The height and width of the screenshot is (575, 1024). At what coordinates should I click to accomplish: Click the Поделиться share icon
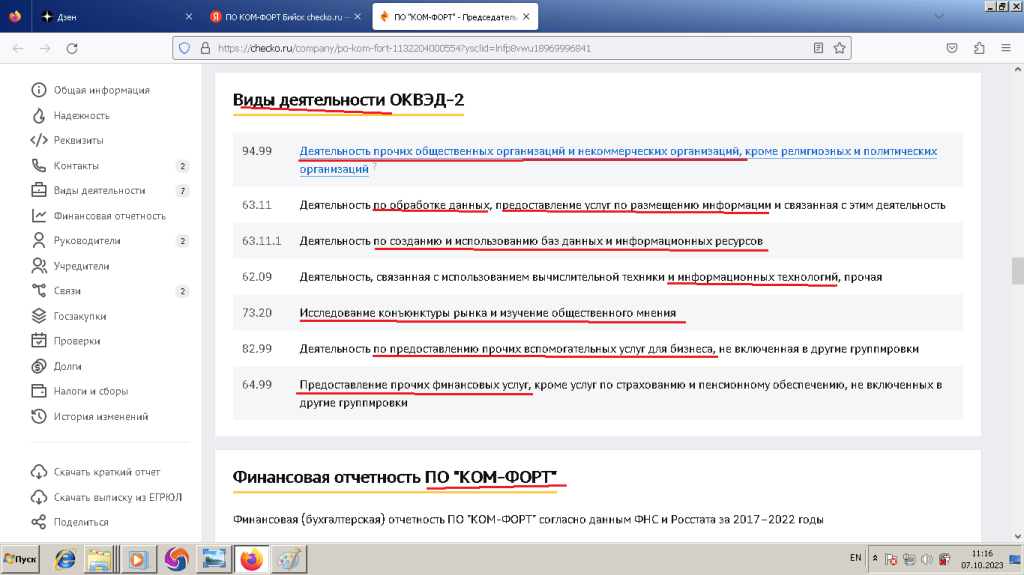(x=39, y=522)
